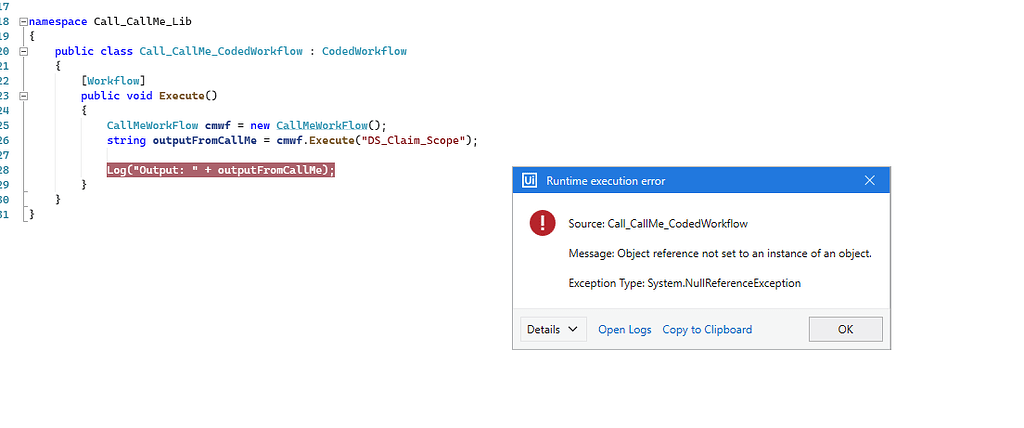Click the UiPath logo in dialog title

(x=530, y=181)
